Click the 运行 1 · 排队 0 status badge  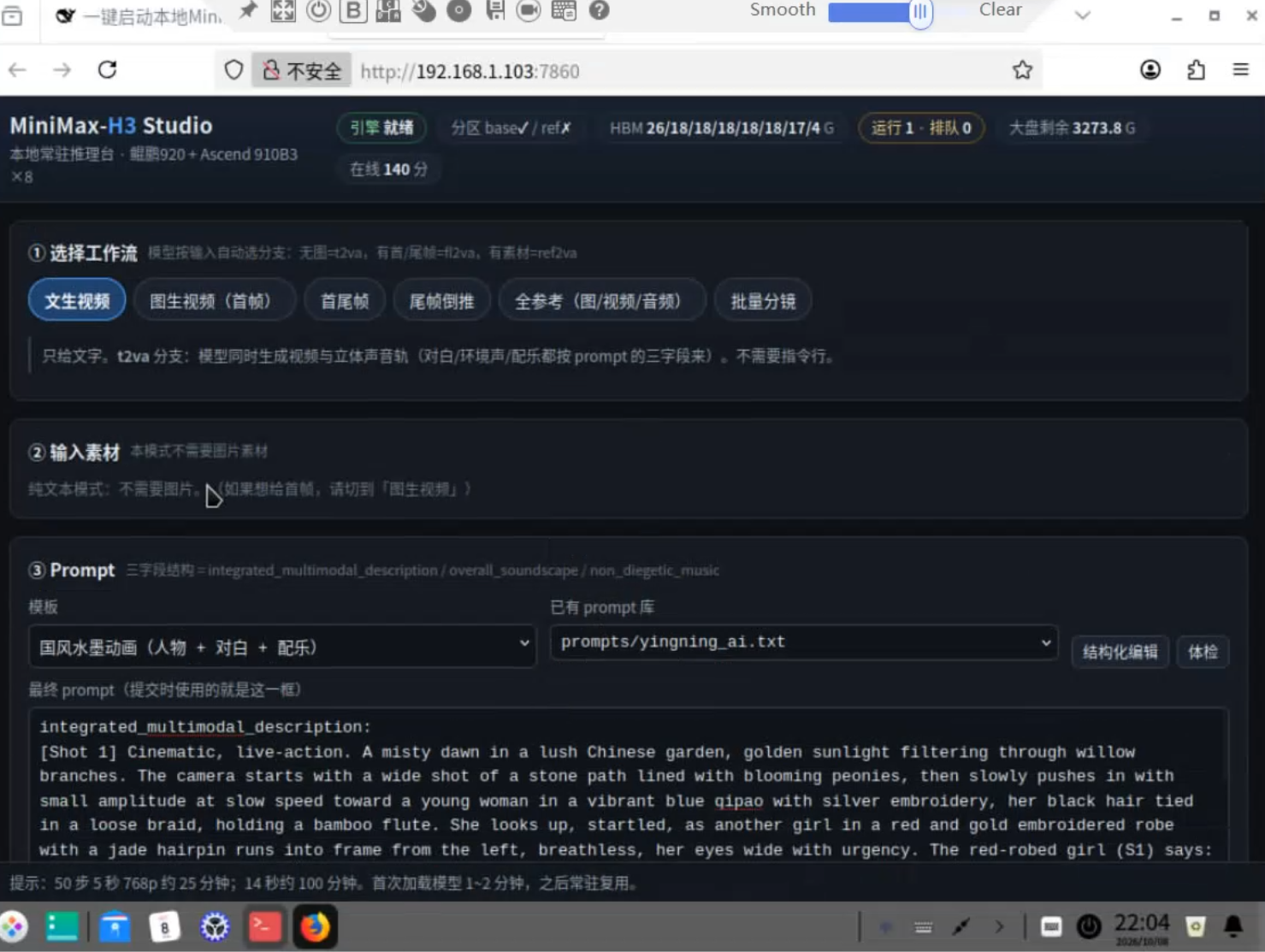[921, 128]
